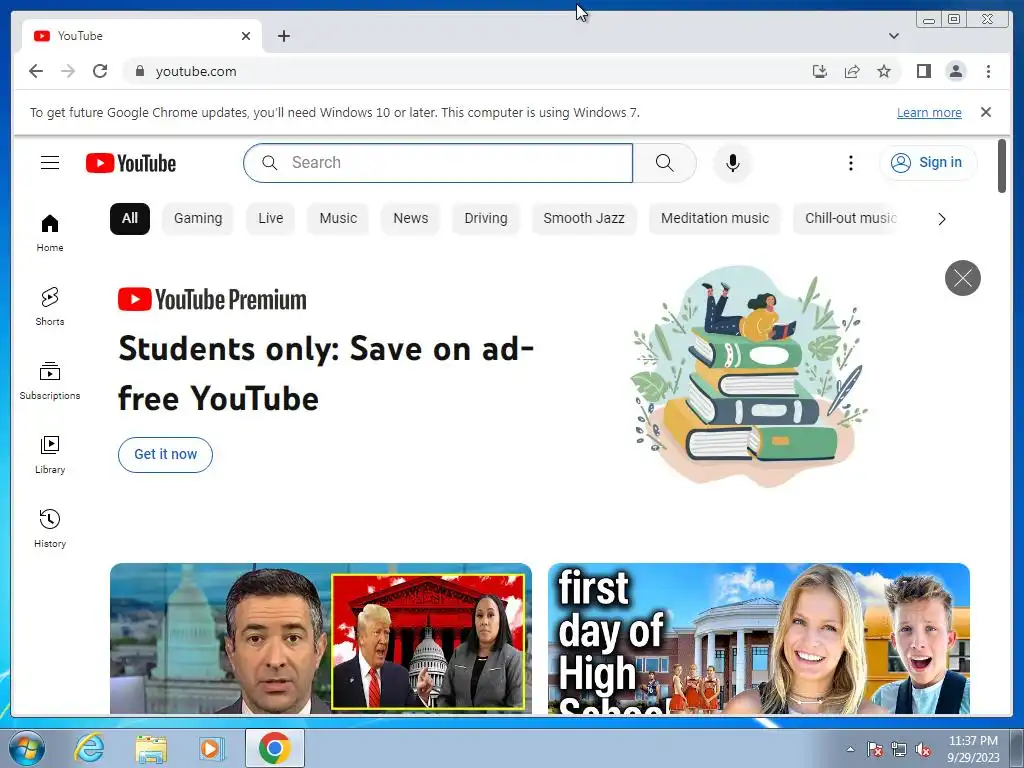This screenshot has height=768, width=1024.
Task: Open the Learn more link
Action: tap(929, 112)
